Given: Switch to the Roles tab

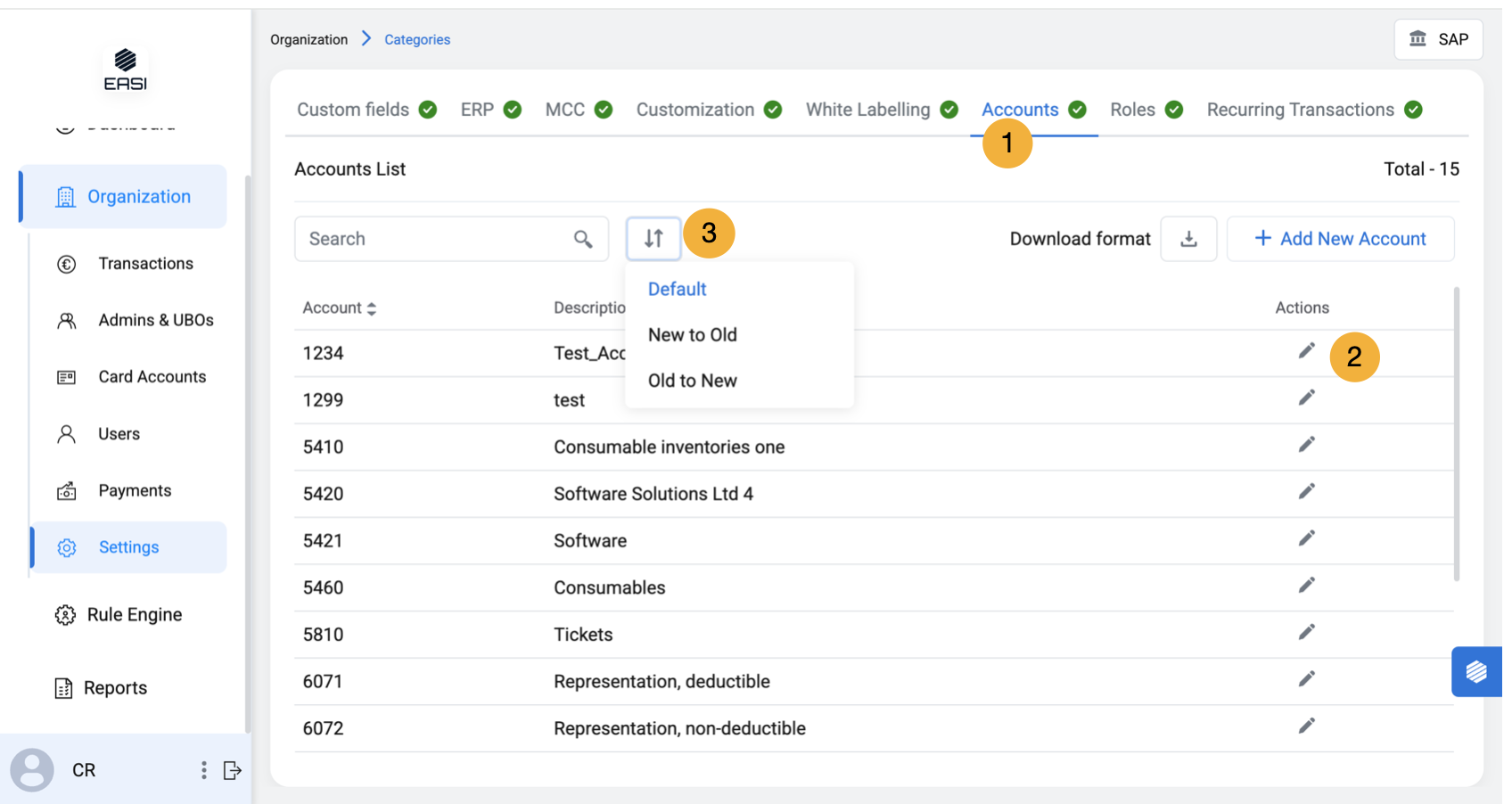Looking at the screenshot, I should click(x=1132, y=110).
